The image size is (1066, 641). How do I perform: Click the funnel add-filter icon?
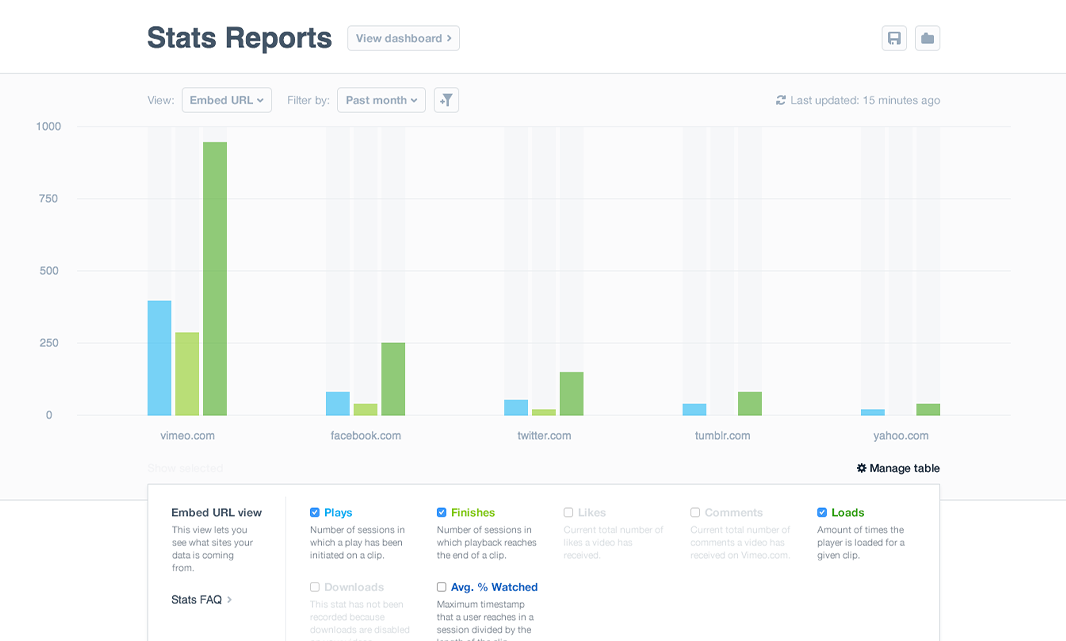coord(446,100)
